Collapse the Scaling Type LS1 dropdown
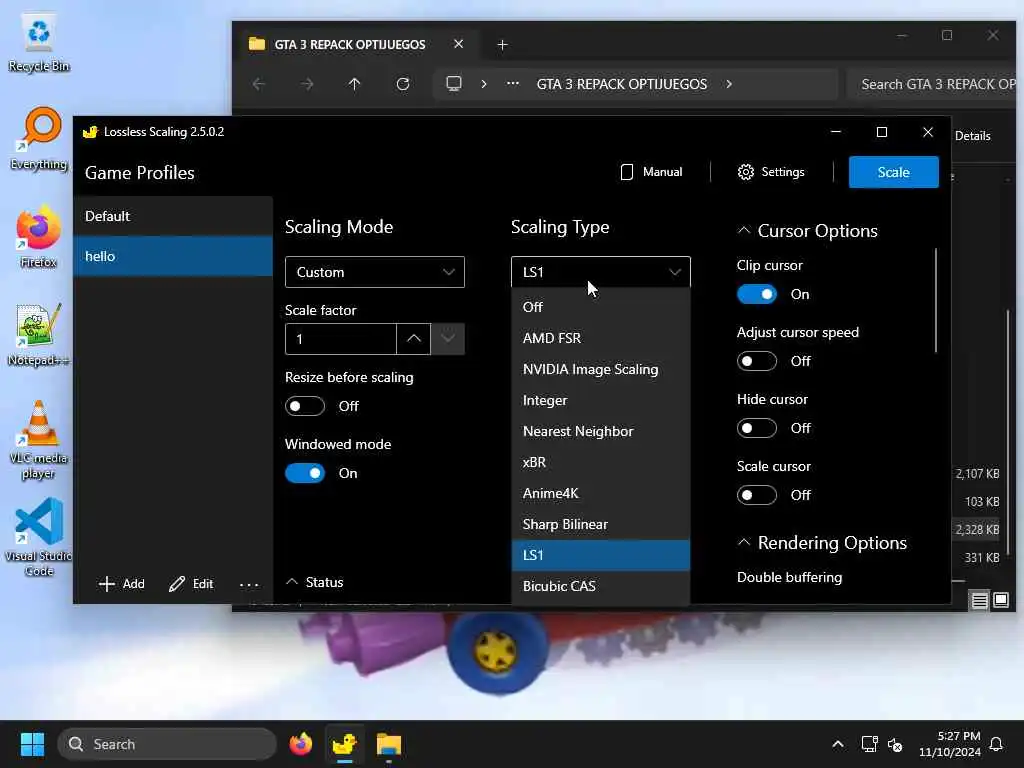Screen dimensions: 1024x768 coord(601,272)
